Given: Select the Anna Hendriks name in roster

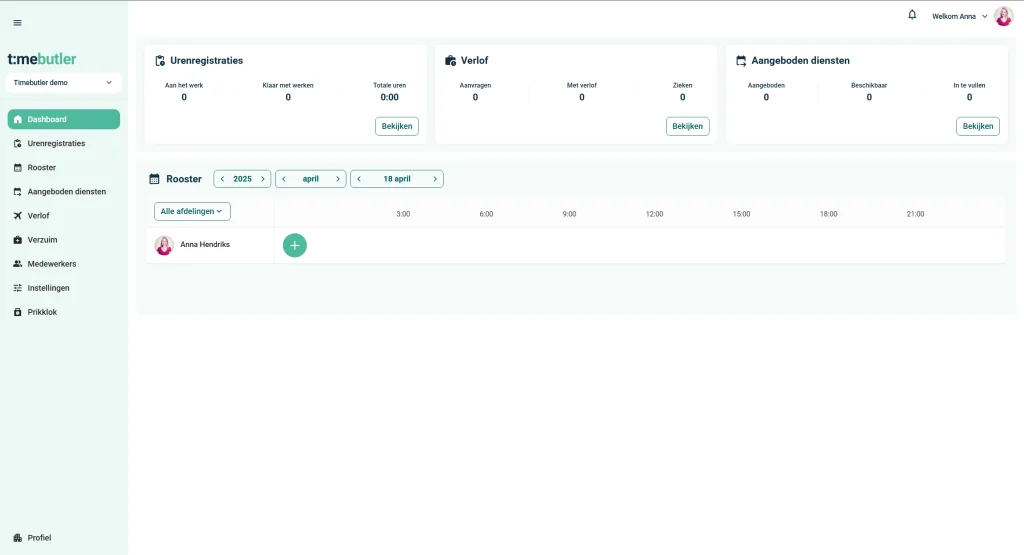Looking at the screenshot, I should 205,245.
